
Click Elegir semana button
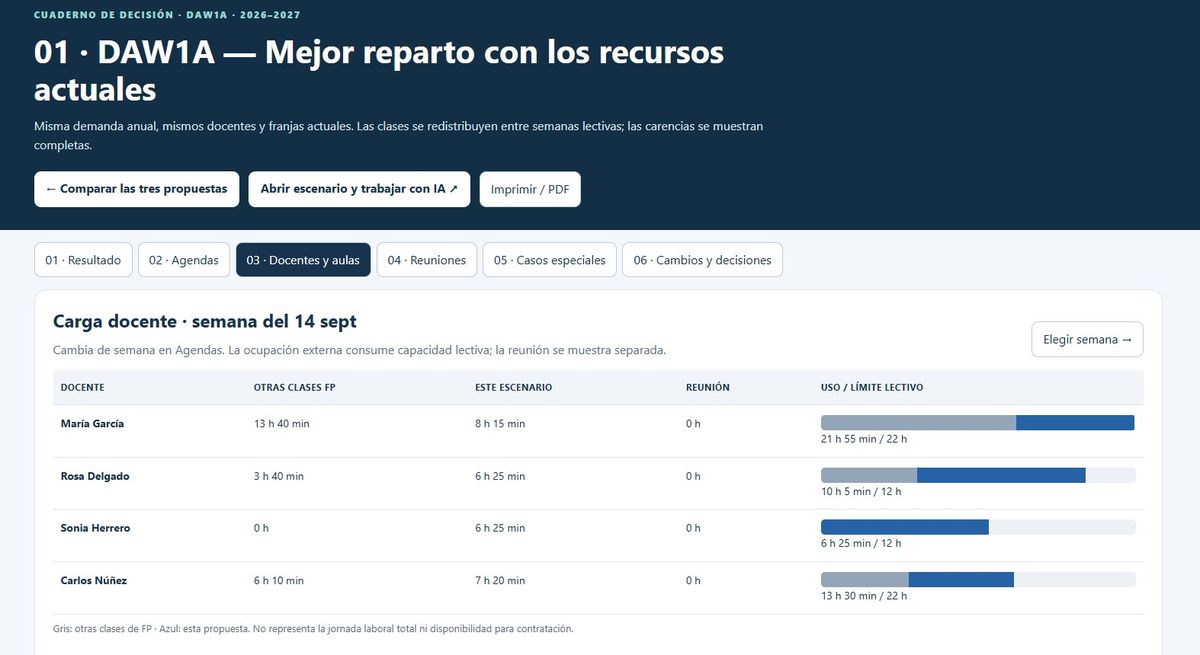[x=1087, y=339]
